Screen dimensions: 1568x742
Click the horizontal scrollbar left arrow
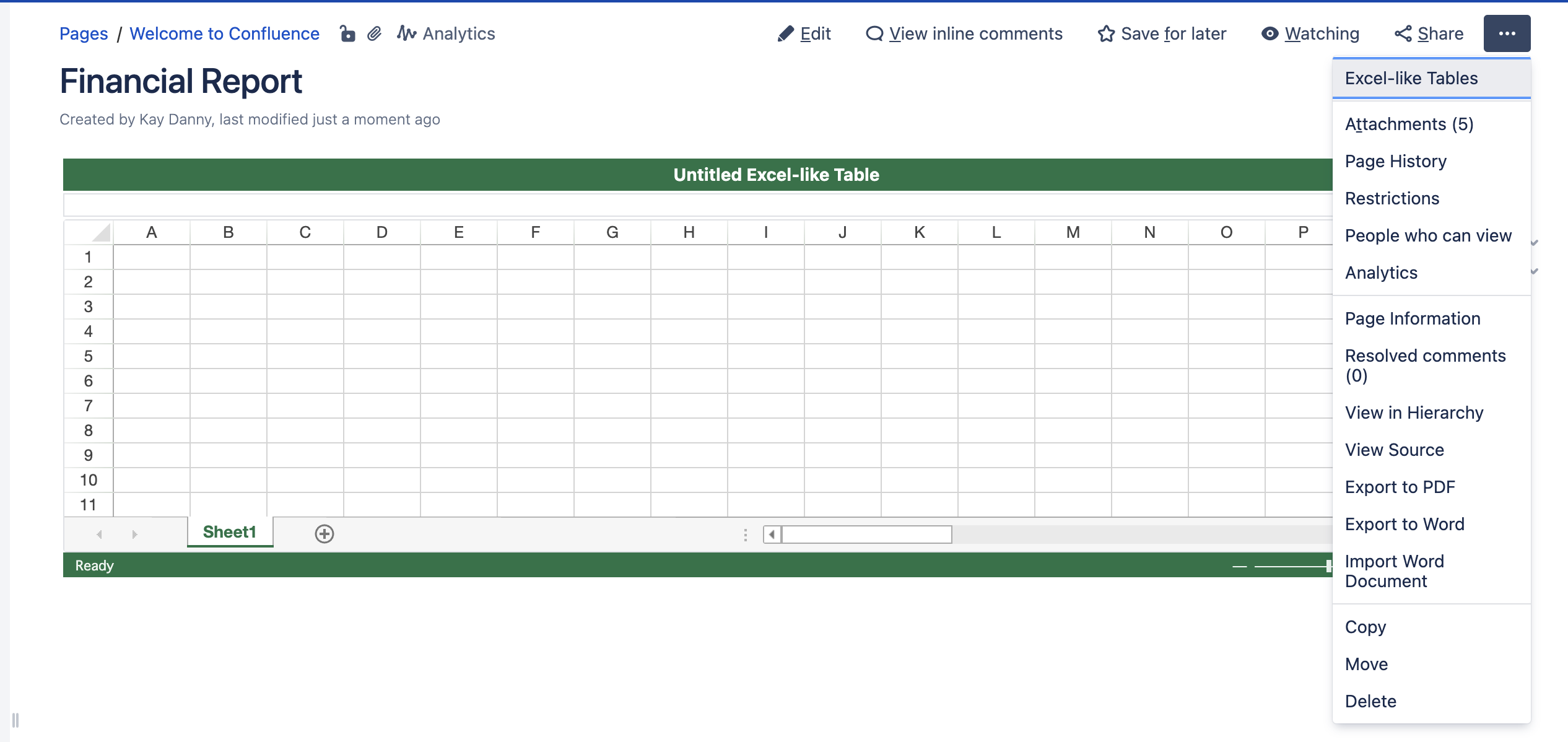click(x=772, y=534)
